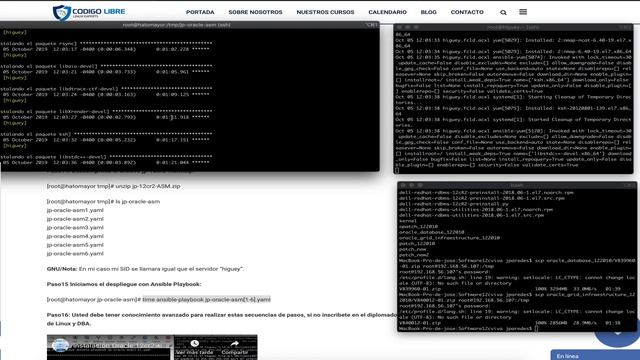Click the highlighted time ansible-playbook command
Screen dimensions: 640x360
pos(207,299)
